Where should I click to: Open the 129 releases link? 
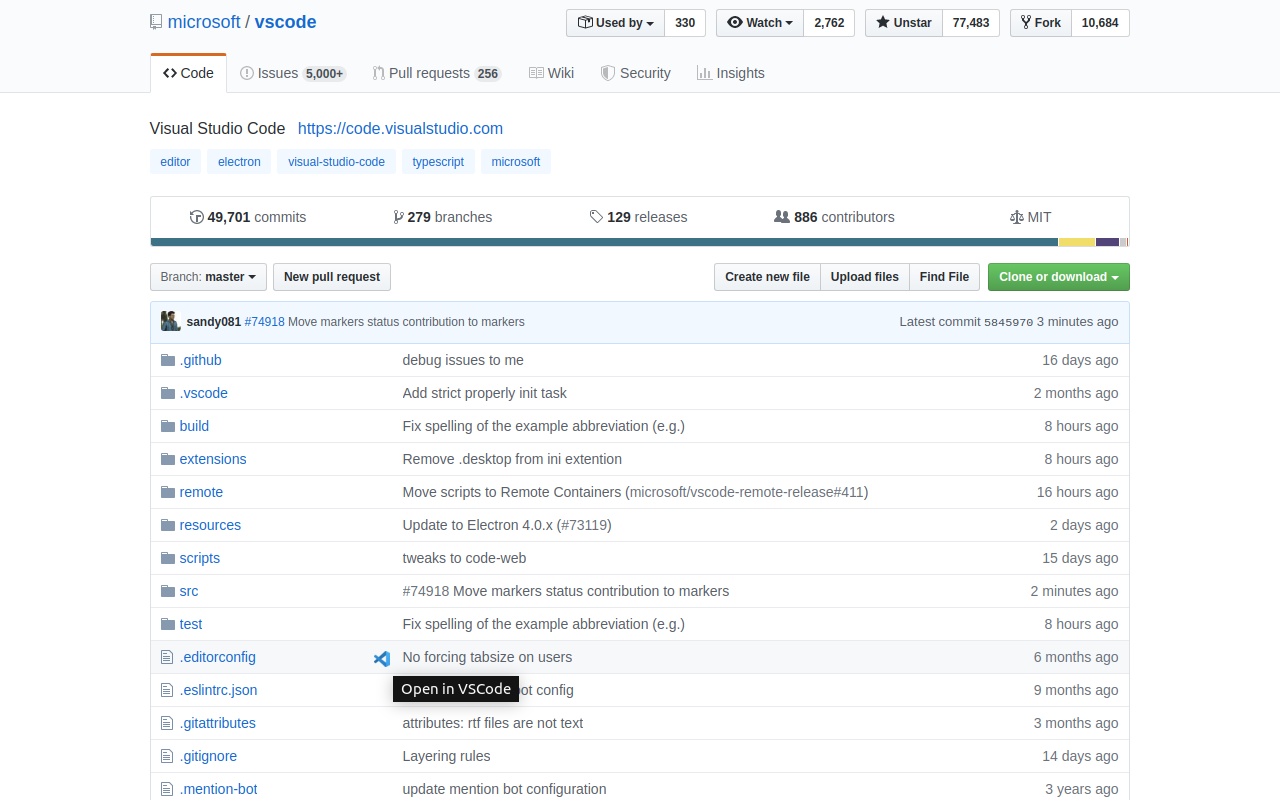[x=638, y=217]
